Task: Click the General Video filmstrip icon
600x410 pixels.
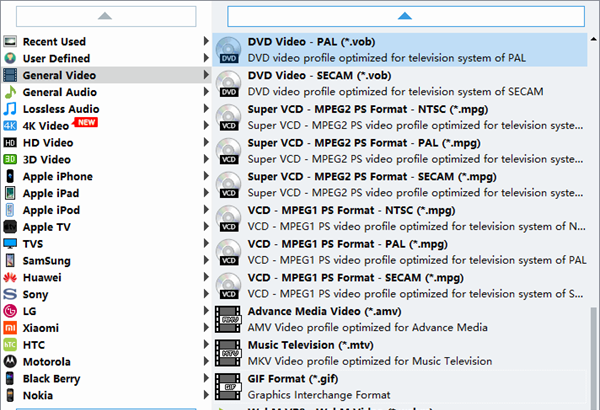Action: point(10,75)
